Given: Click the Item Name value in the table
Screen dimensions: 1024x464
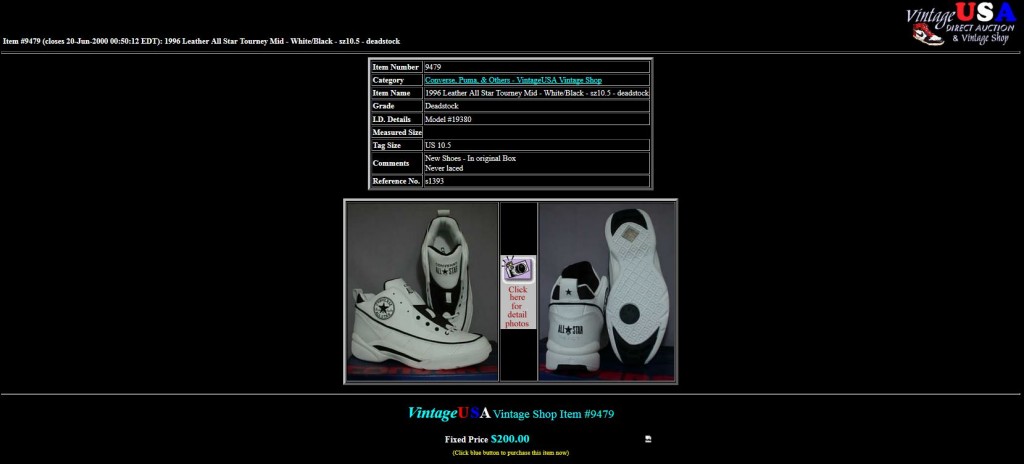Looking at the screenshot, I should coord(536,93).
